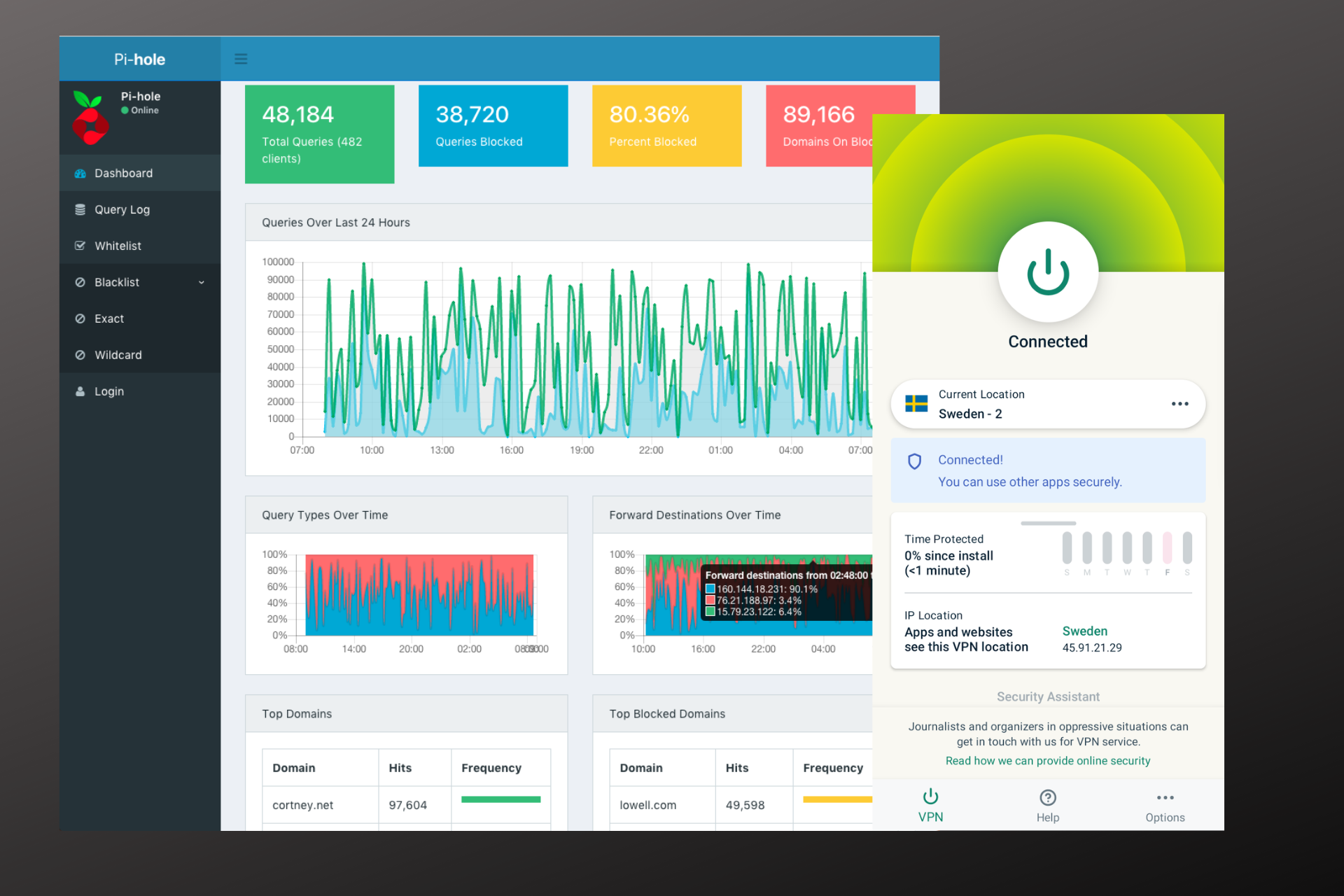
Task: Click the Queries Blocked 38,720 box
Action: (493, 126)
